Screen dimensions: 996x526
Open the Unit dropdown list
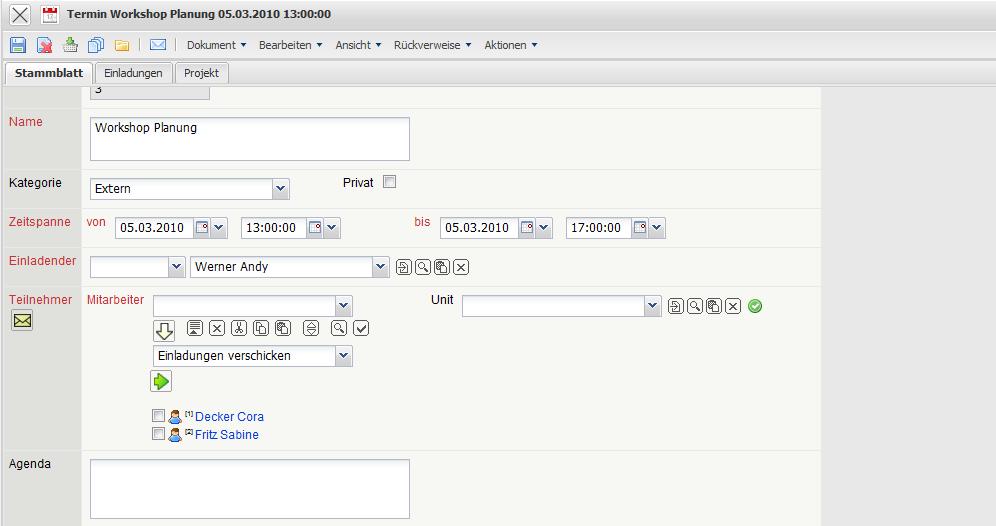tap(652, 306)
